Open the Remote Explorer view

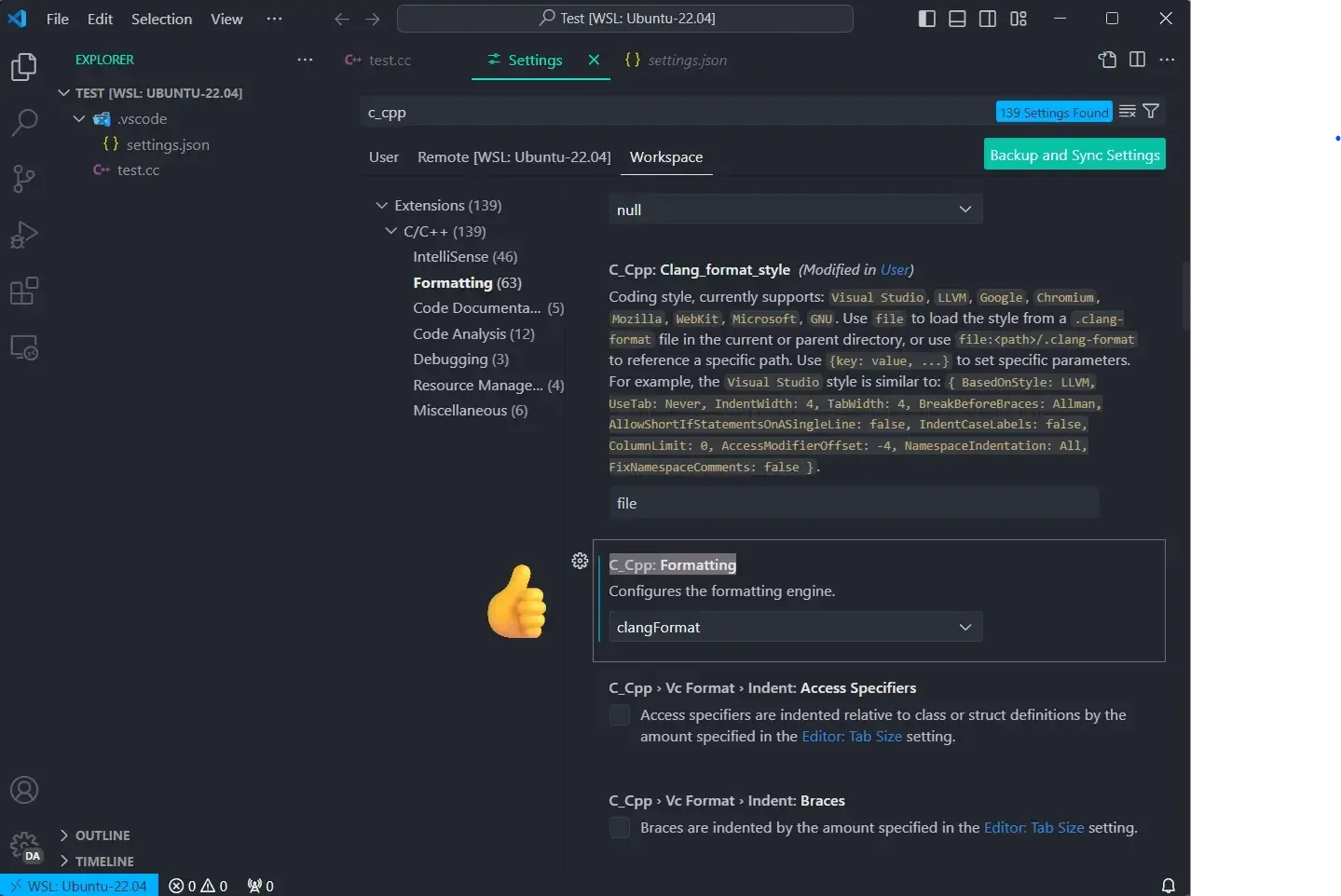[24, 347]
